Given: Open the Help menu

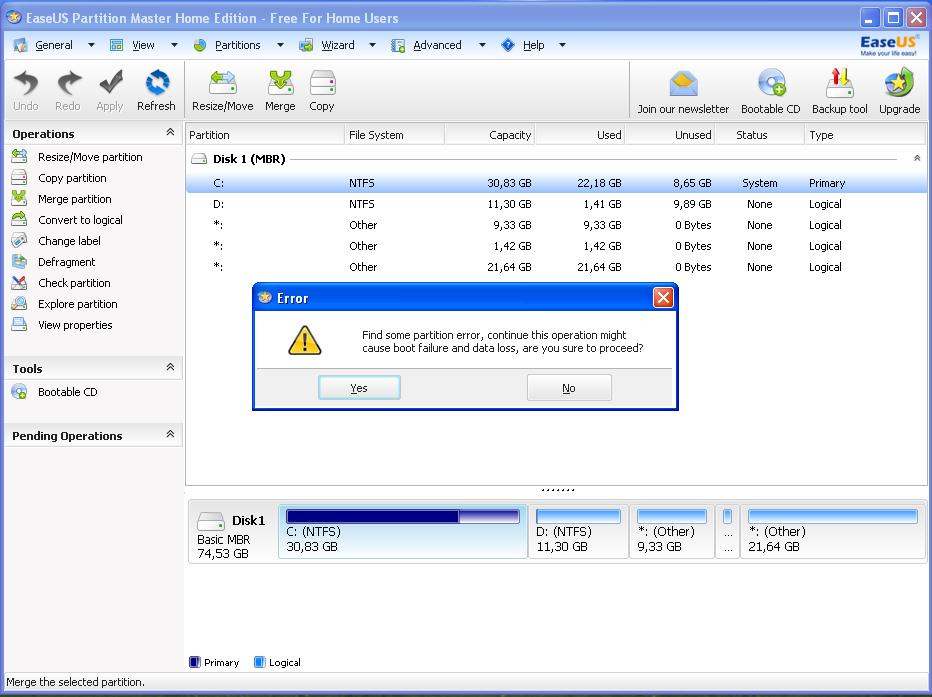Looking at the screenshot, I should pos(533,45).
